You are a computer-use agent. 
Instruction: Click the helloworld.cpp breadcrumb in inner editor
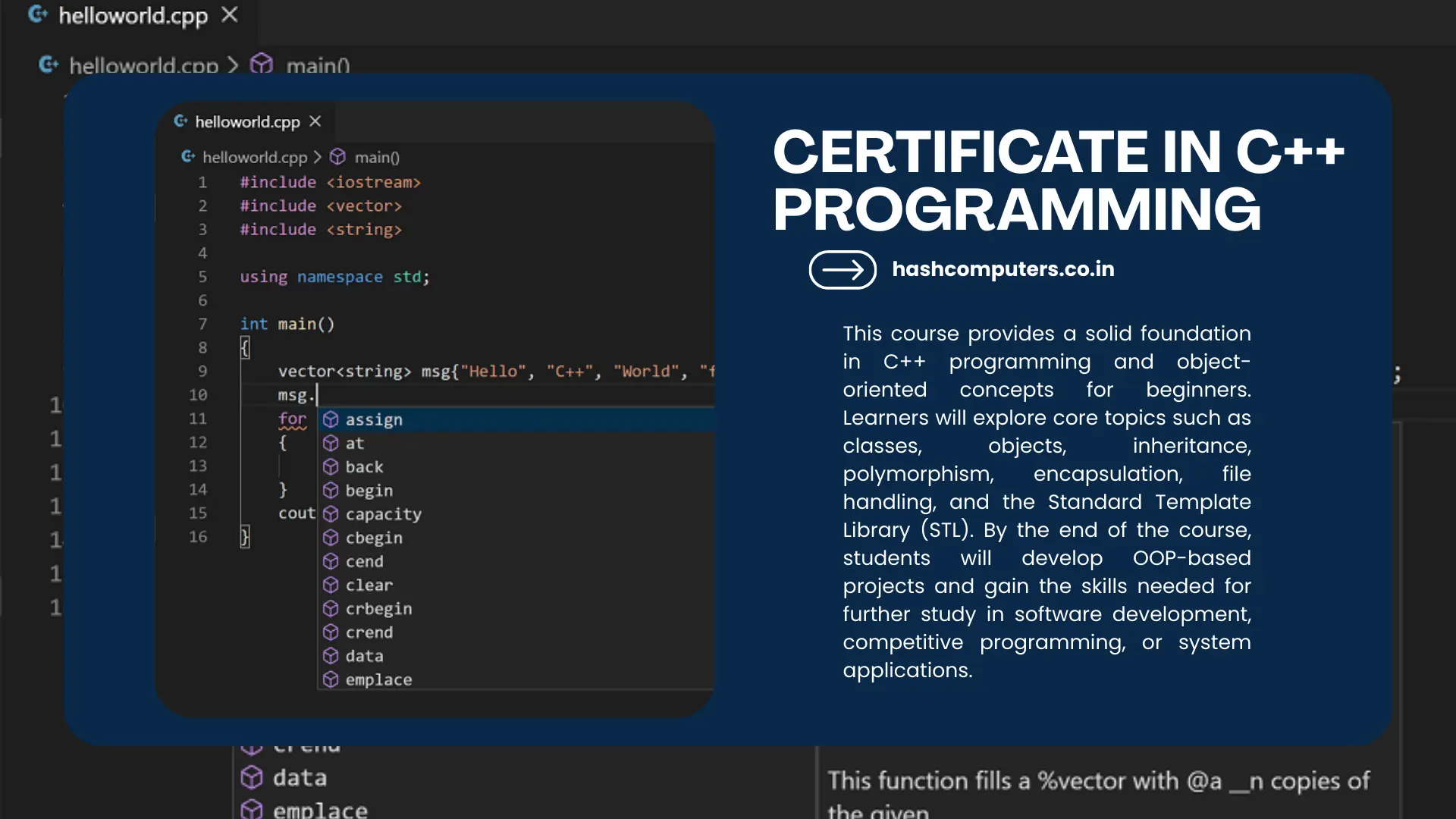click(x=254, y=157)
